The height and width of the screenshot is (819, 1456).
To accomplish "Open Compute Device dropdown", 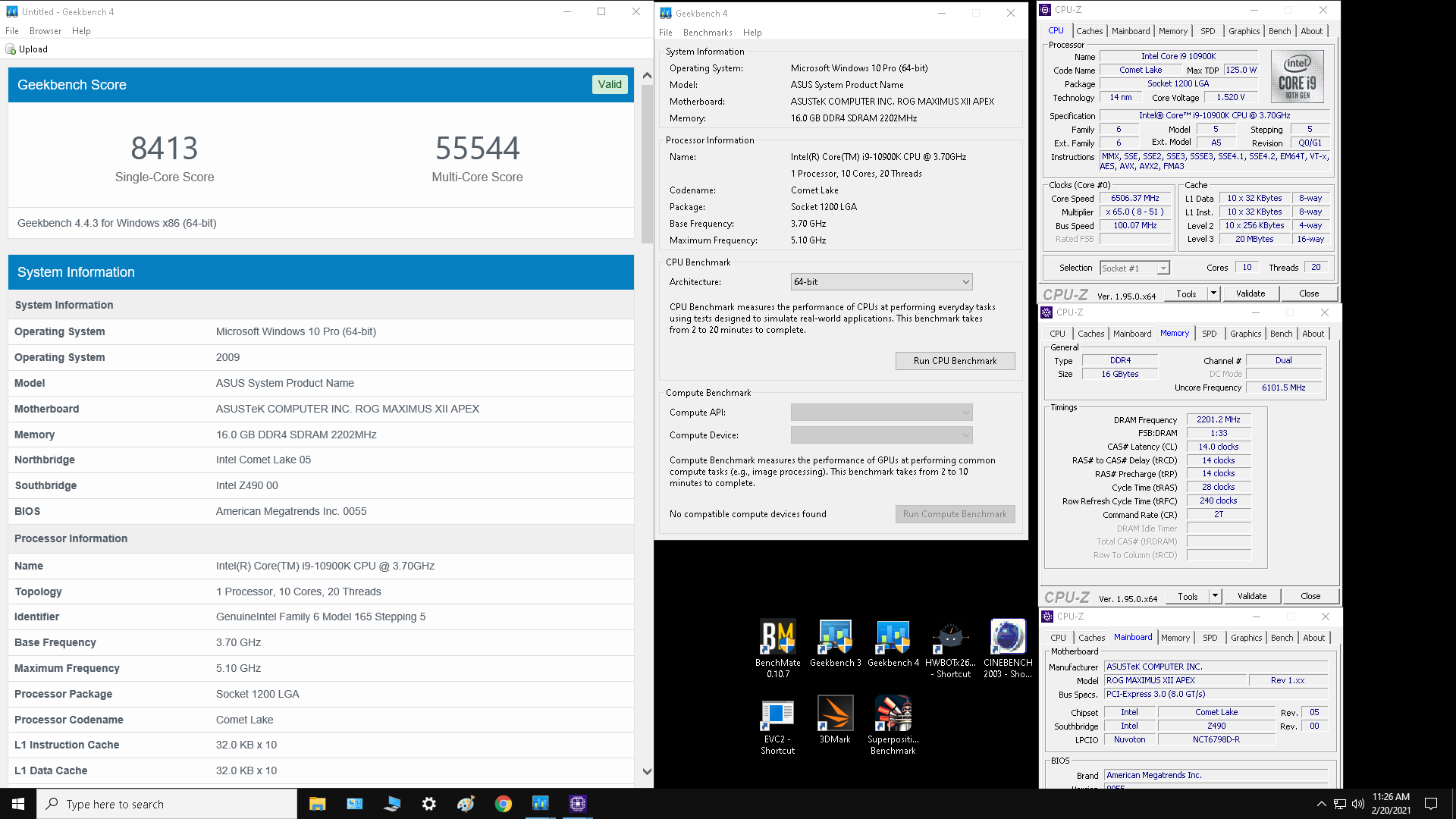I will pyautogui.click(x=881, y=435).
